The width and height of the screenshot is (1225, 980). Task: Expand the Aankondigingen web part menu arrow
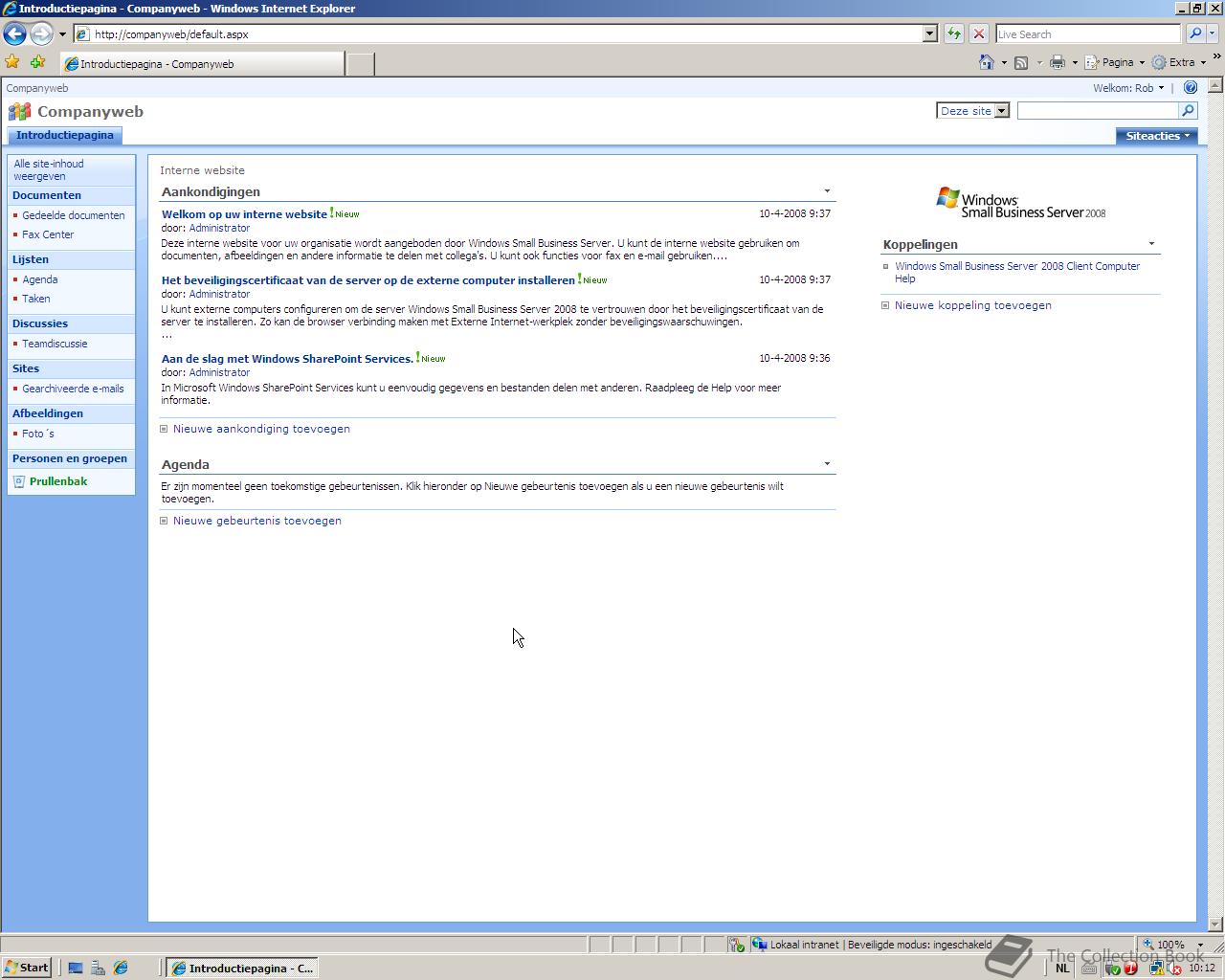[827, 191]
